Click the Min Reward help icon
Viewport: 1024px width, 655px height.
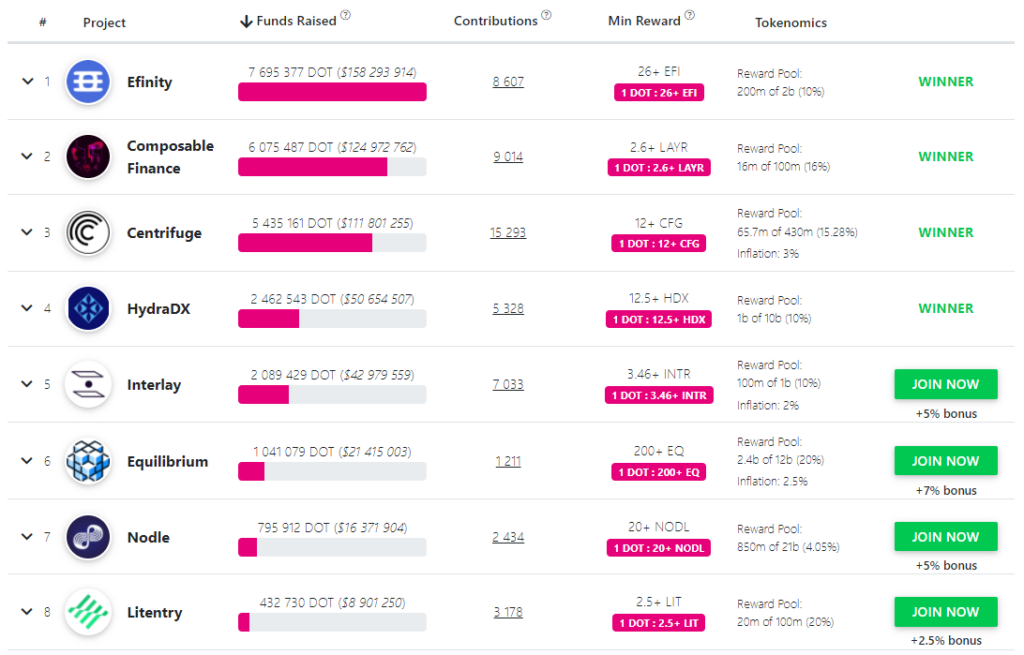click(x=690, y=16)
